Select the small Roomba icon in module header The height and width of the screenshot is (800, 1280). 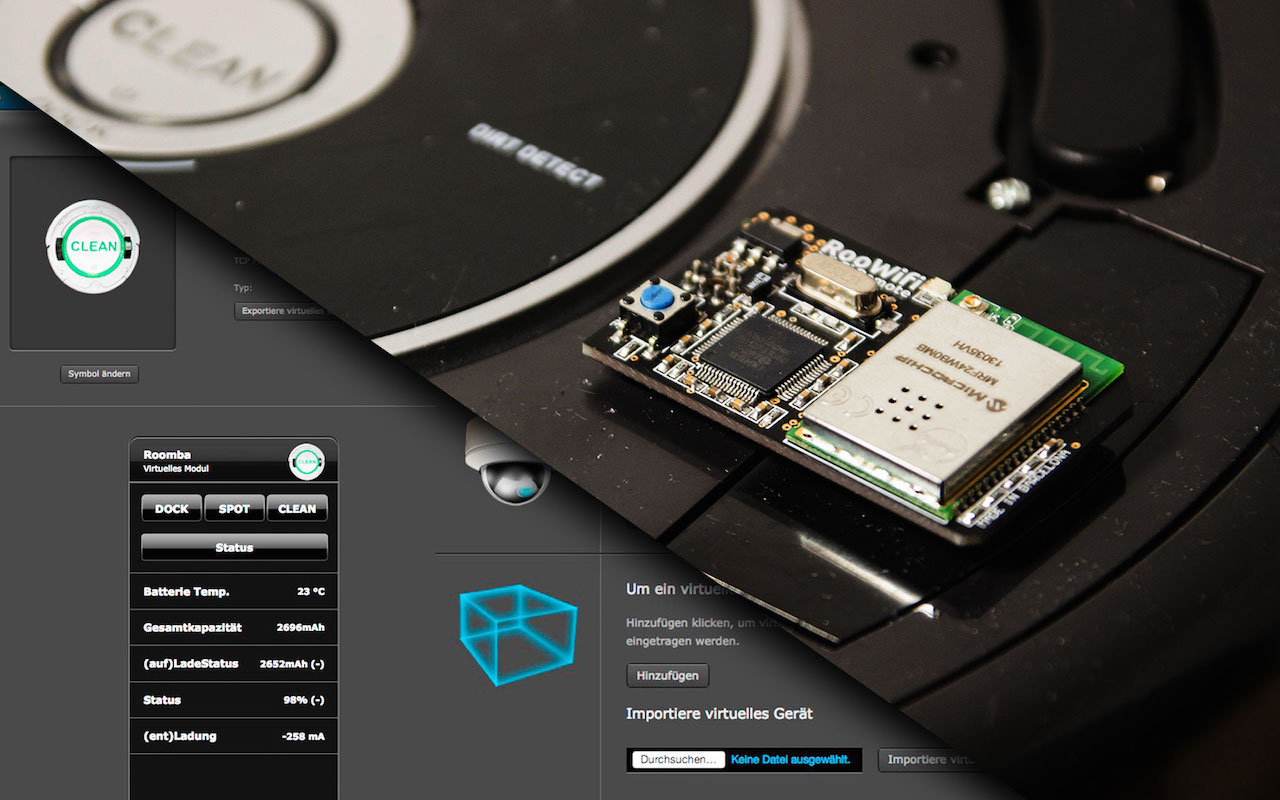pos(306,461)
